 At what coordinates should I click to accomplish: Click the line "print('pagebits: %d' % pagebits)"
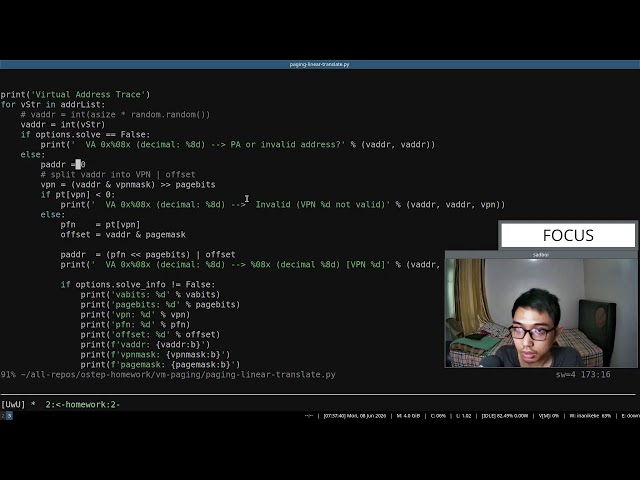[x=160, y=304]
